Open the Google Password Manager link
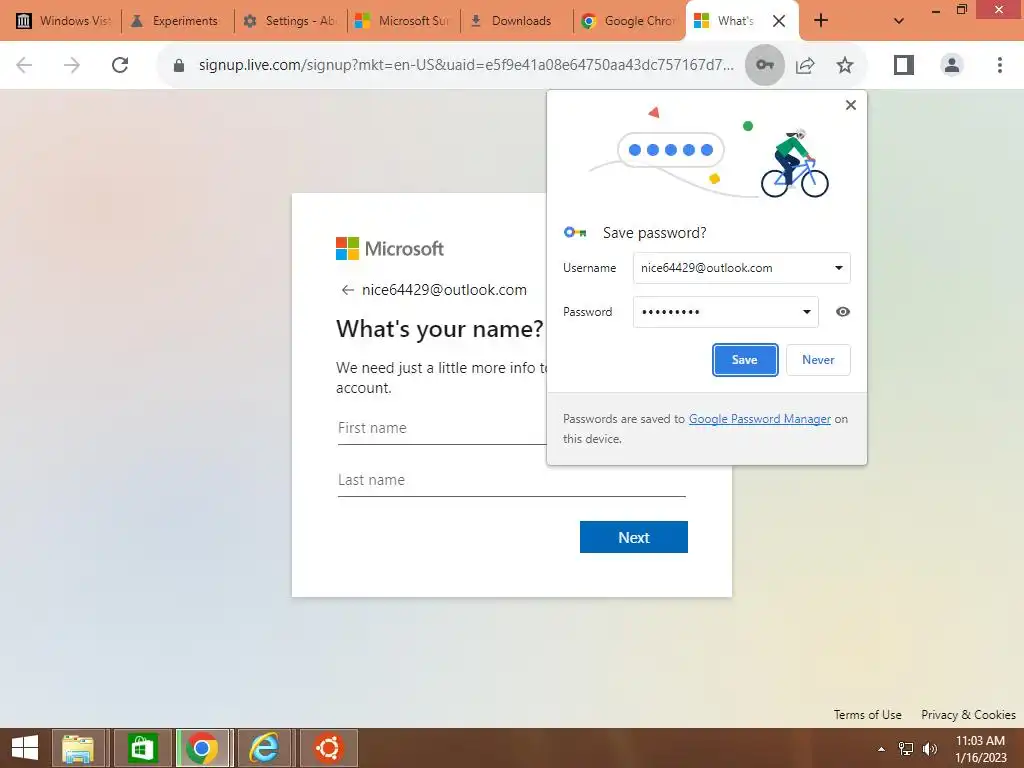 point(760,419)
